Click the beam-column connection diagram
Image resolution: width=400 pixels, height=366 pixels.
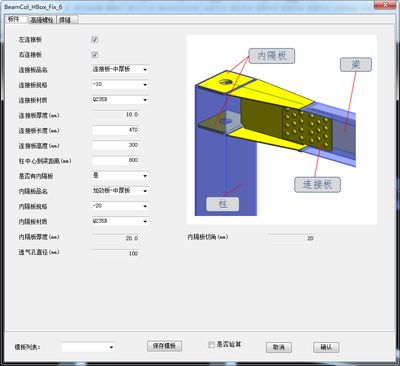tap(282, 130)
